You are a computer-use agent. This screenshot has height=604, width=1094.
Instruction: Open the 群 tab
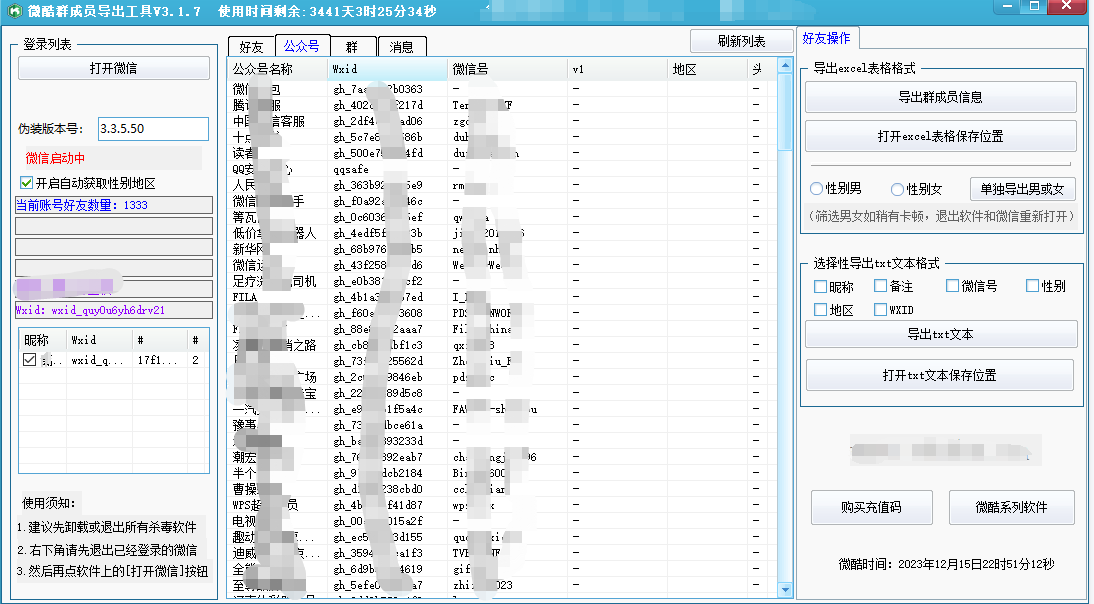pyautogui.click(x=353, y=47)
